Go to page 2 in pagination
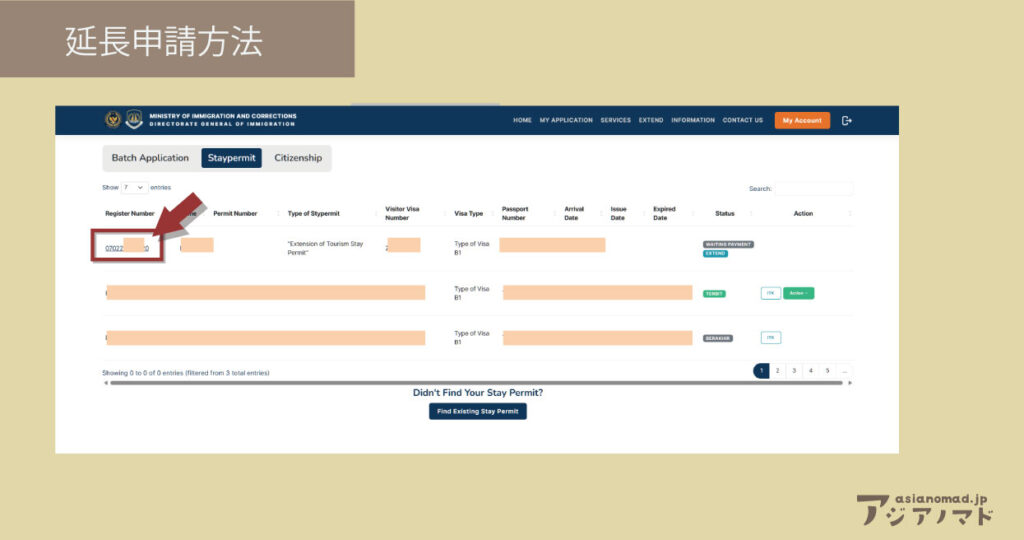This screenshot has width=1024, height=540. pyautogui.click(x=778, y=371)
